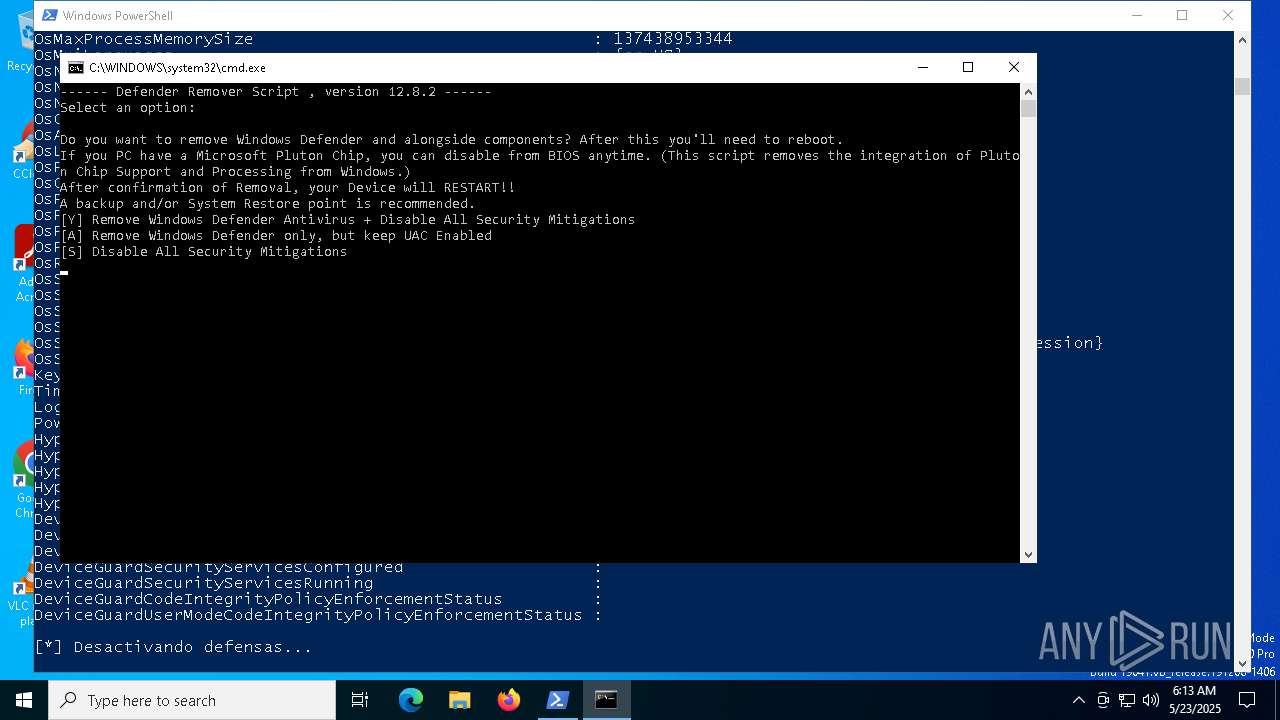Click the cmd.exe scrollbar up arrow
Viewport: 1280px width, 720px height.
[1028, 92]
